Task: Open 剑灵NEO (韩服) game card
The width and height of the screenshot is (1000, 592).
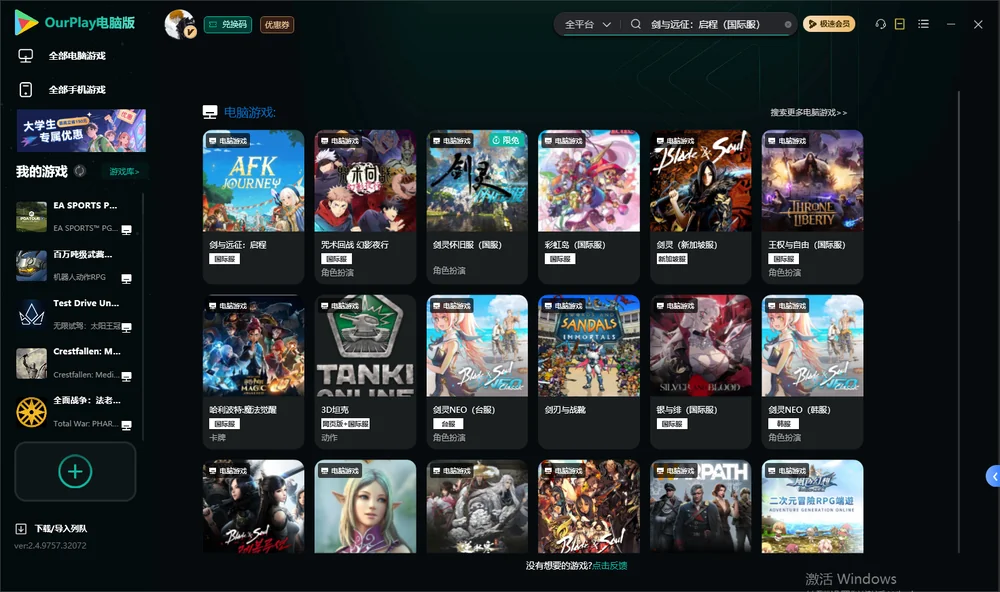Action: [812, 372]
